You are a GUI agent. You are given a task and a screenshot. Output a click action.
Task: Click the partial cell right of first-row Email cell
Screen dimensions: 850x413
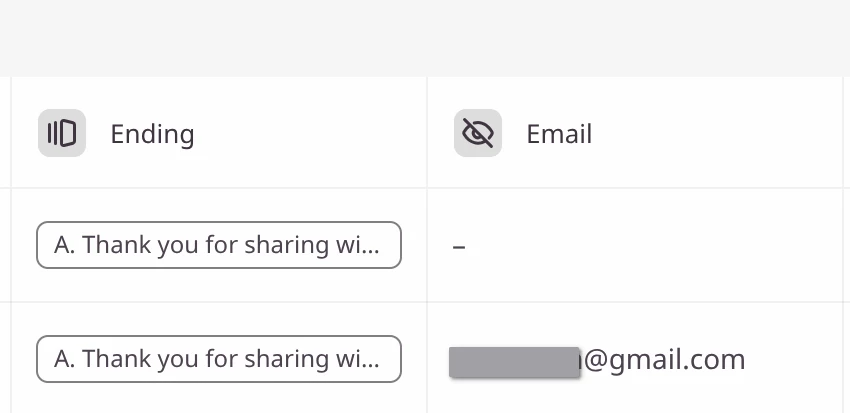(x=847, y=245)
